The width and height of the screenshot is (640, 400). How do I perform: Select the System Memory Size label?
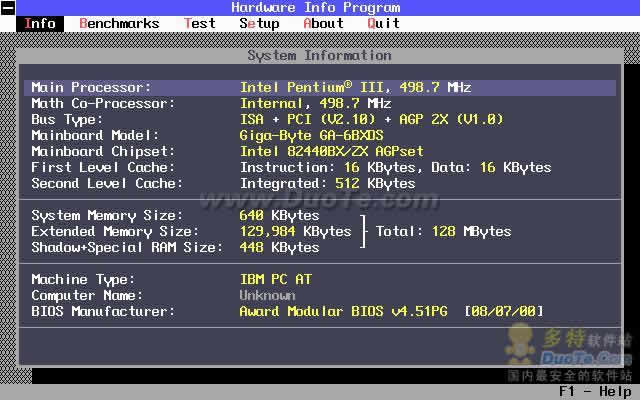tap(107, 216)
